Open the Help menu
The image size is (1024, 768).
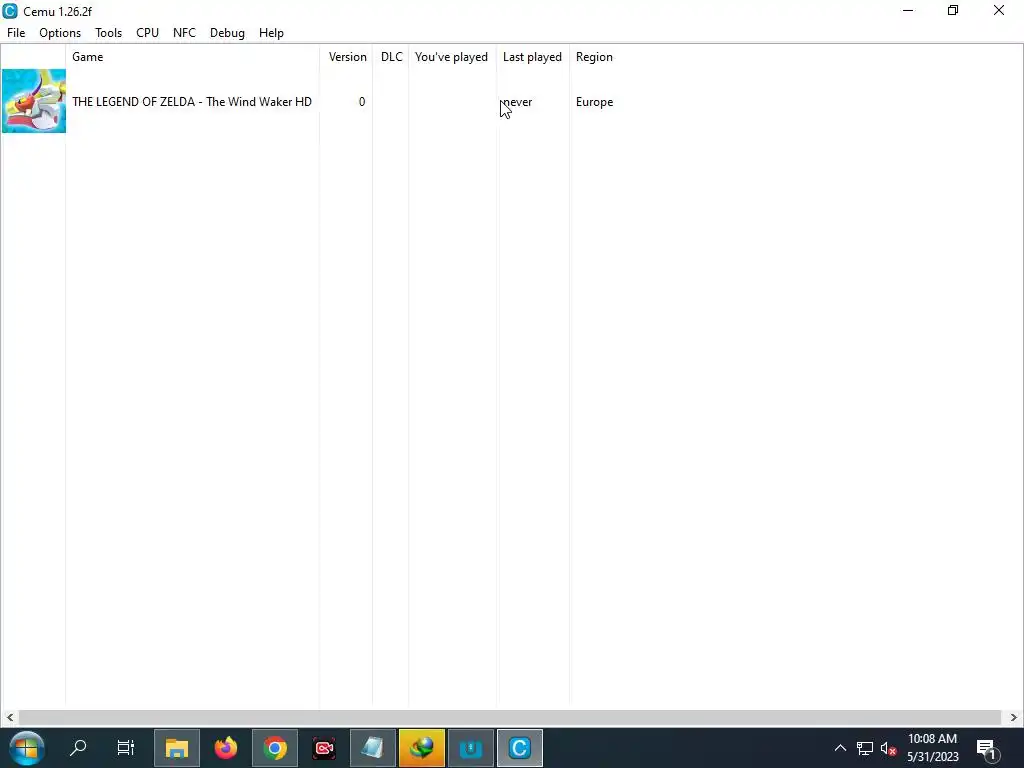coord(271,33)
